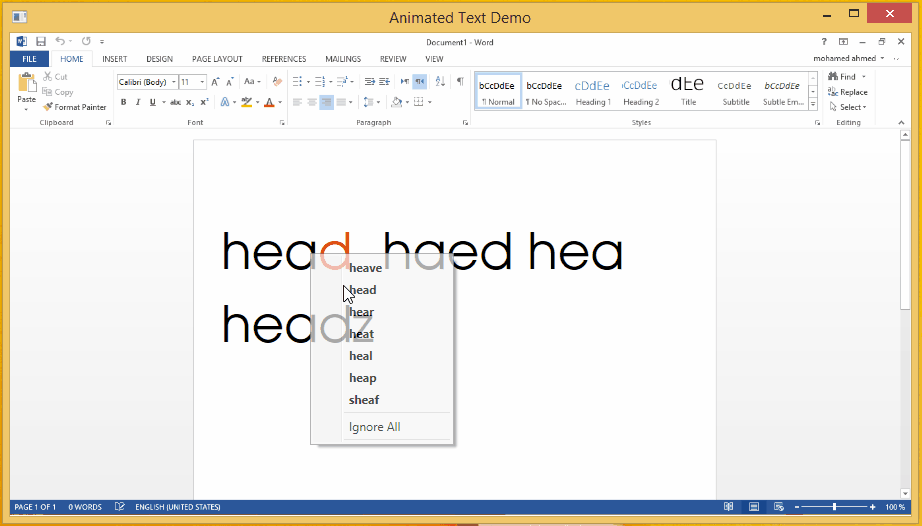Toggle Align Left paragraph alignment
The width and height of the screenshot is (922, 526).
pos(297,102)
